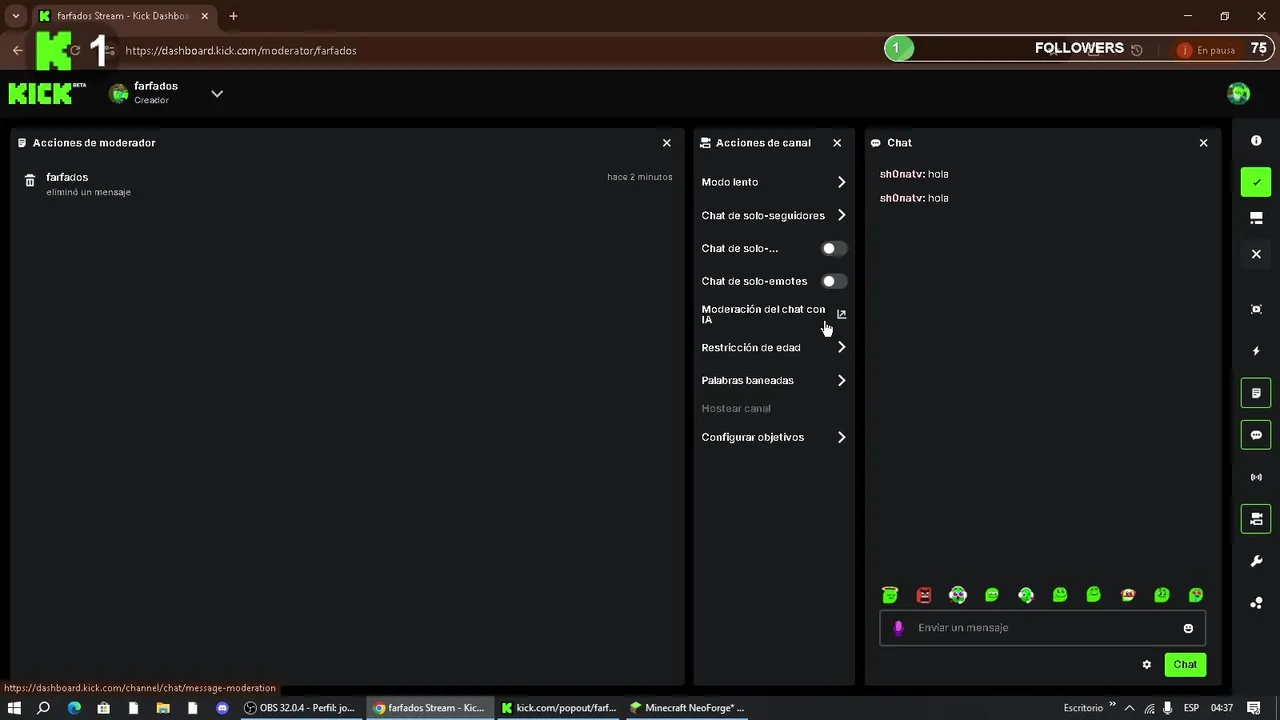Click the lightning bolt icon in sidebar

click(1256, 351)
